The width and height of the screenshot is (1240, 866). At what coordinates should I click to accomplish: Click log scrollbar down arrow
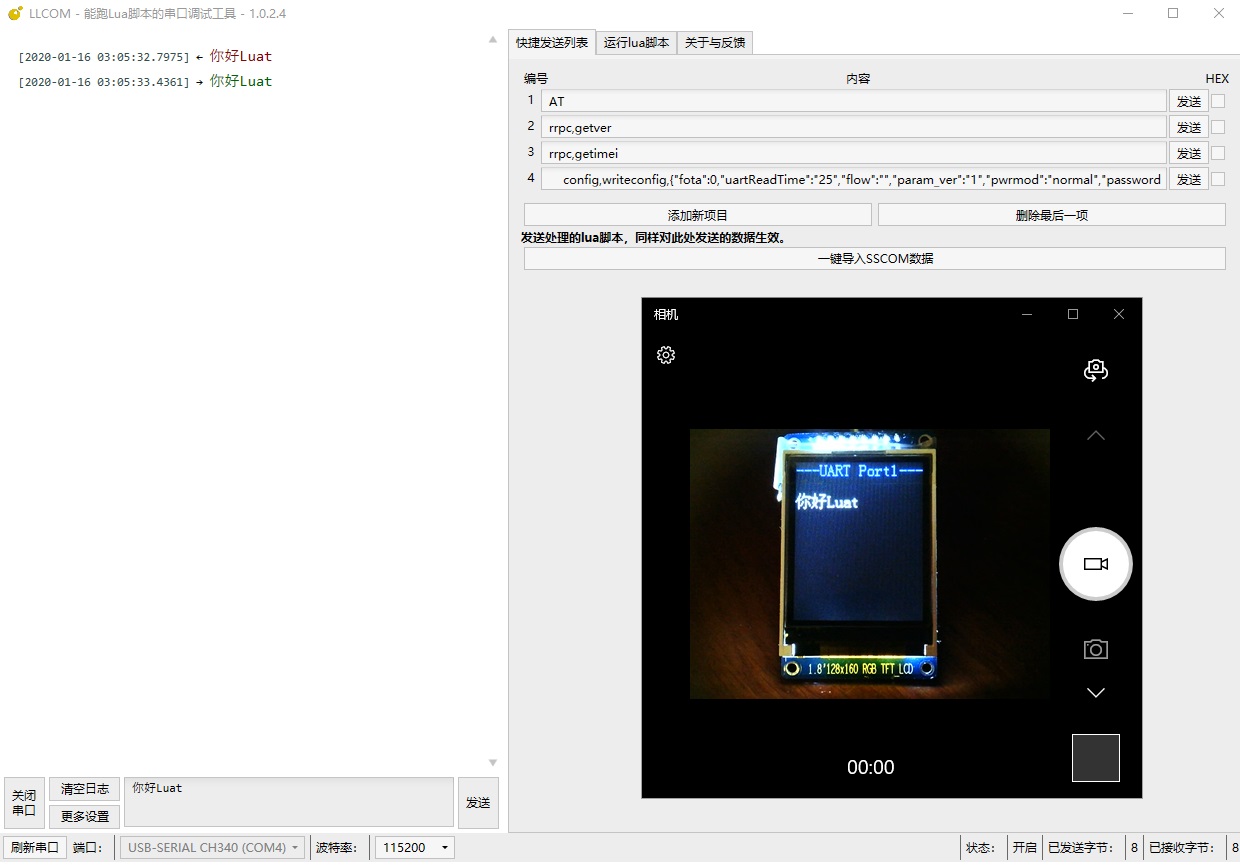click(492, 763)
